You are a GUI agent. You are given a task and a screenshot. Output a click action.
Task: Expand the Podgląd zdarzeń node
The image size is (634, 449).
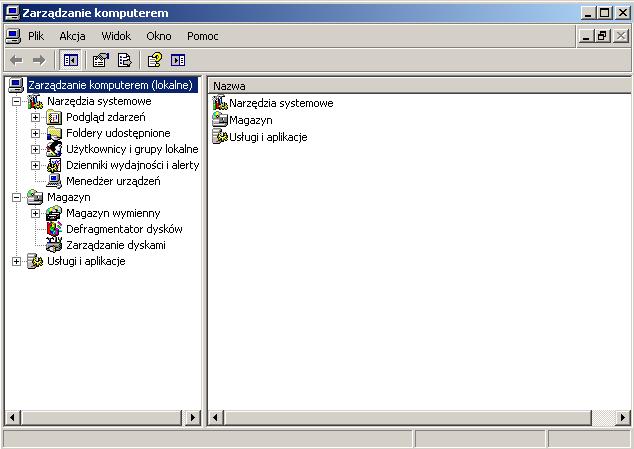36,117
